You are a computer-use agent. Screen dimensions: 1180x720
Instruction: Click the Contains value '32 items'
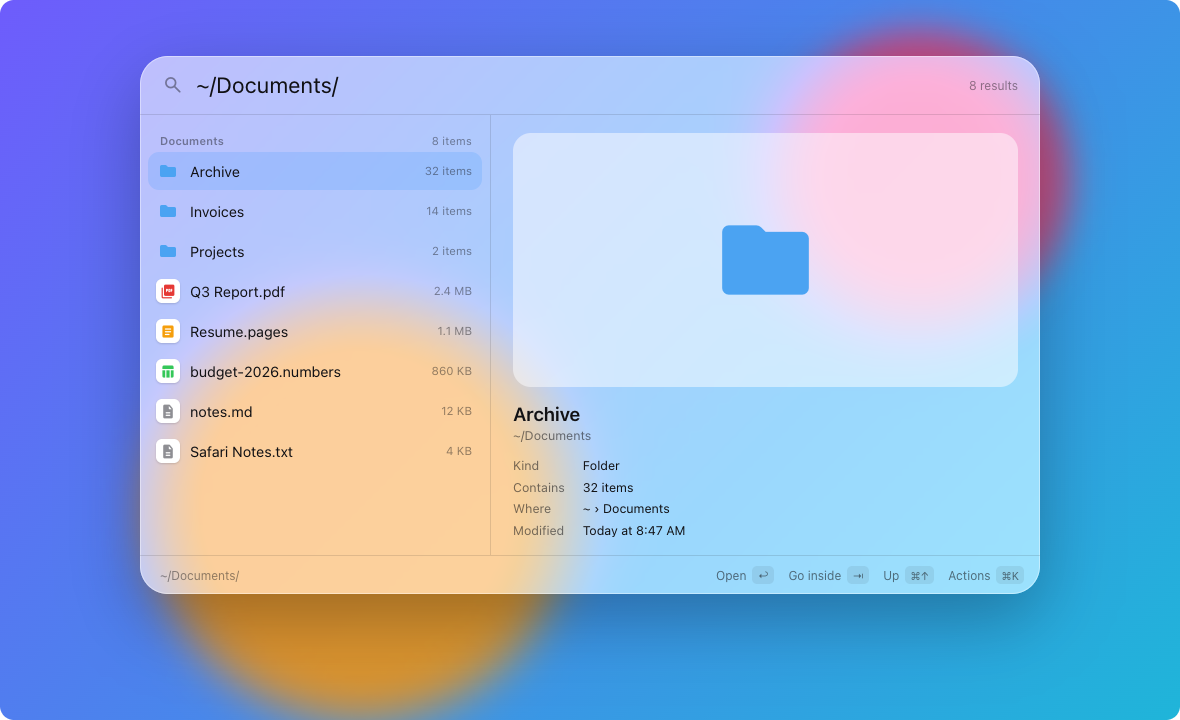tap(607, 488)
